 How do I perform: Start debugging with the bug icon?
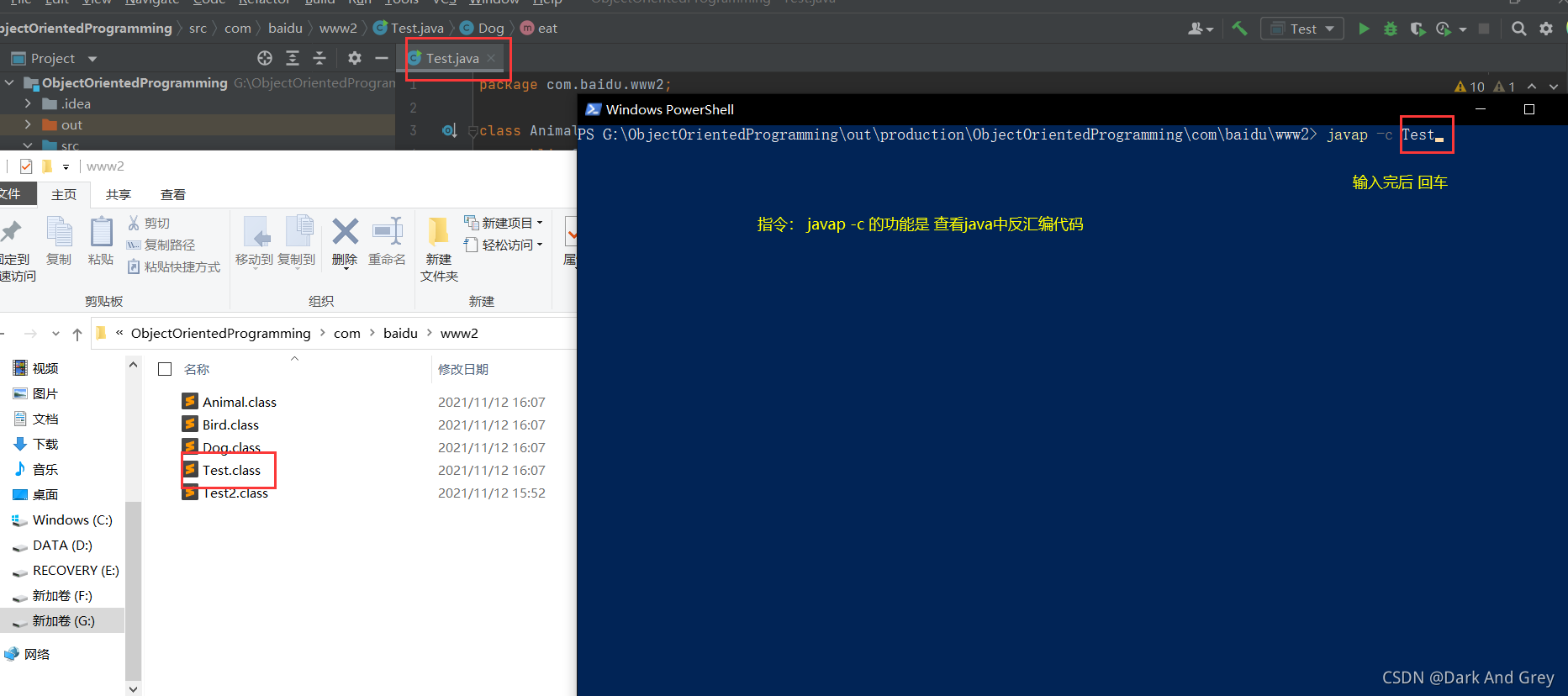coord(1391,29)
